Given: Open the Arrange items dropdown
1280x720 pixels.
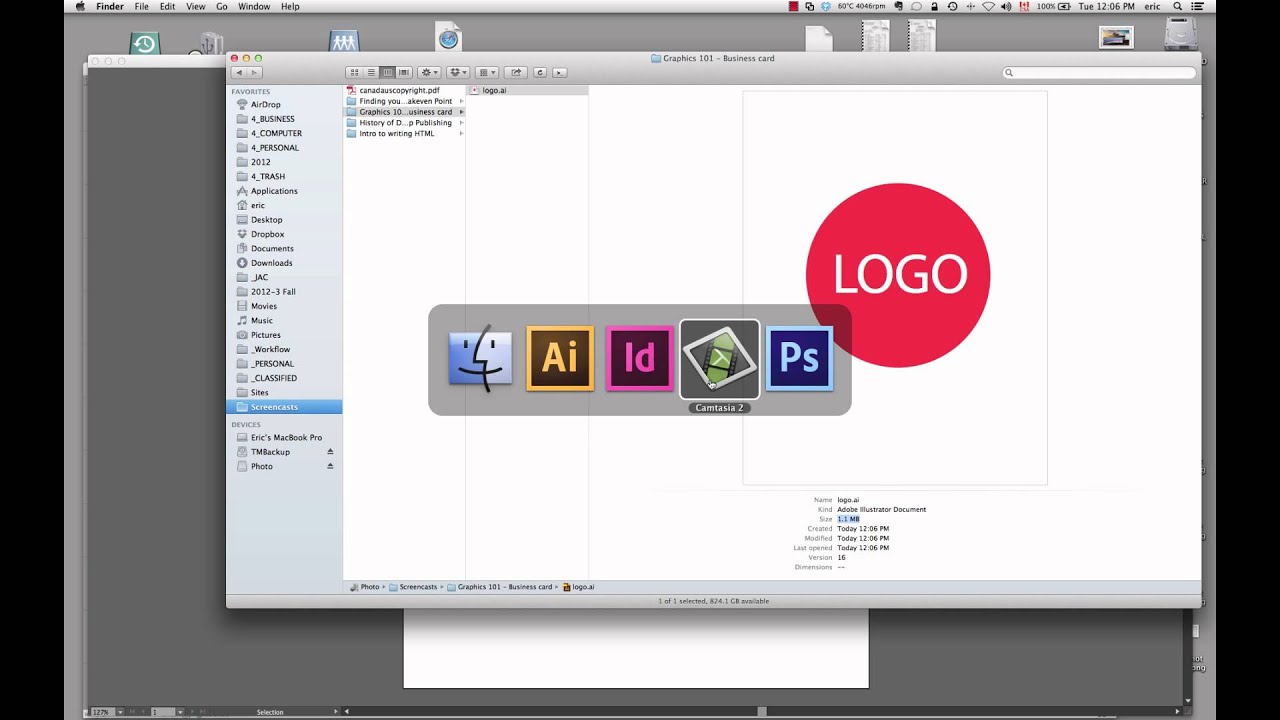Looking at the screenshot, I should click(487, 72).
